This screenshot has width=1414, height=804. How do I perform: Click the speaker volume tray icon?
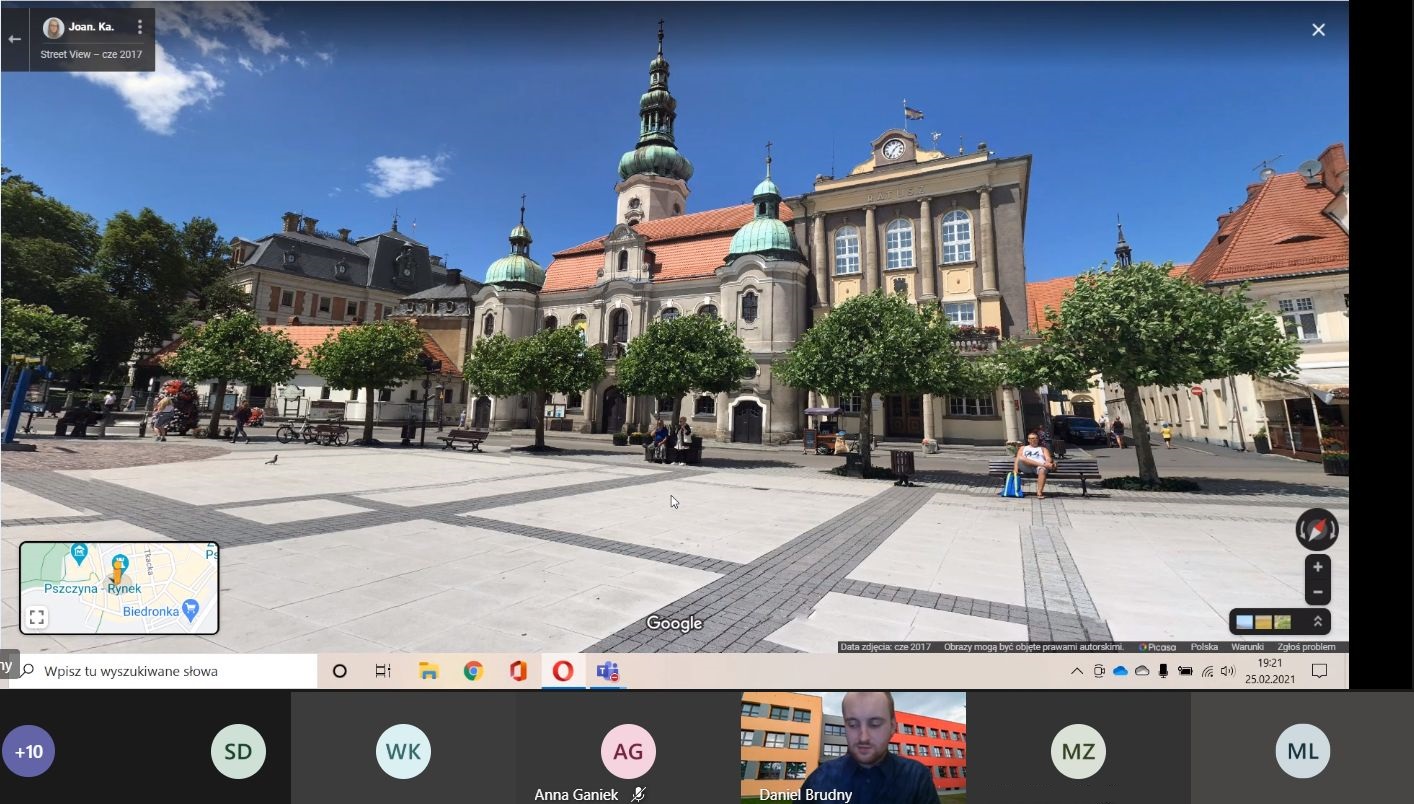(1227, 671)
